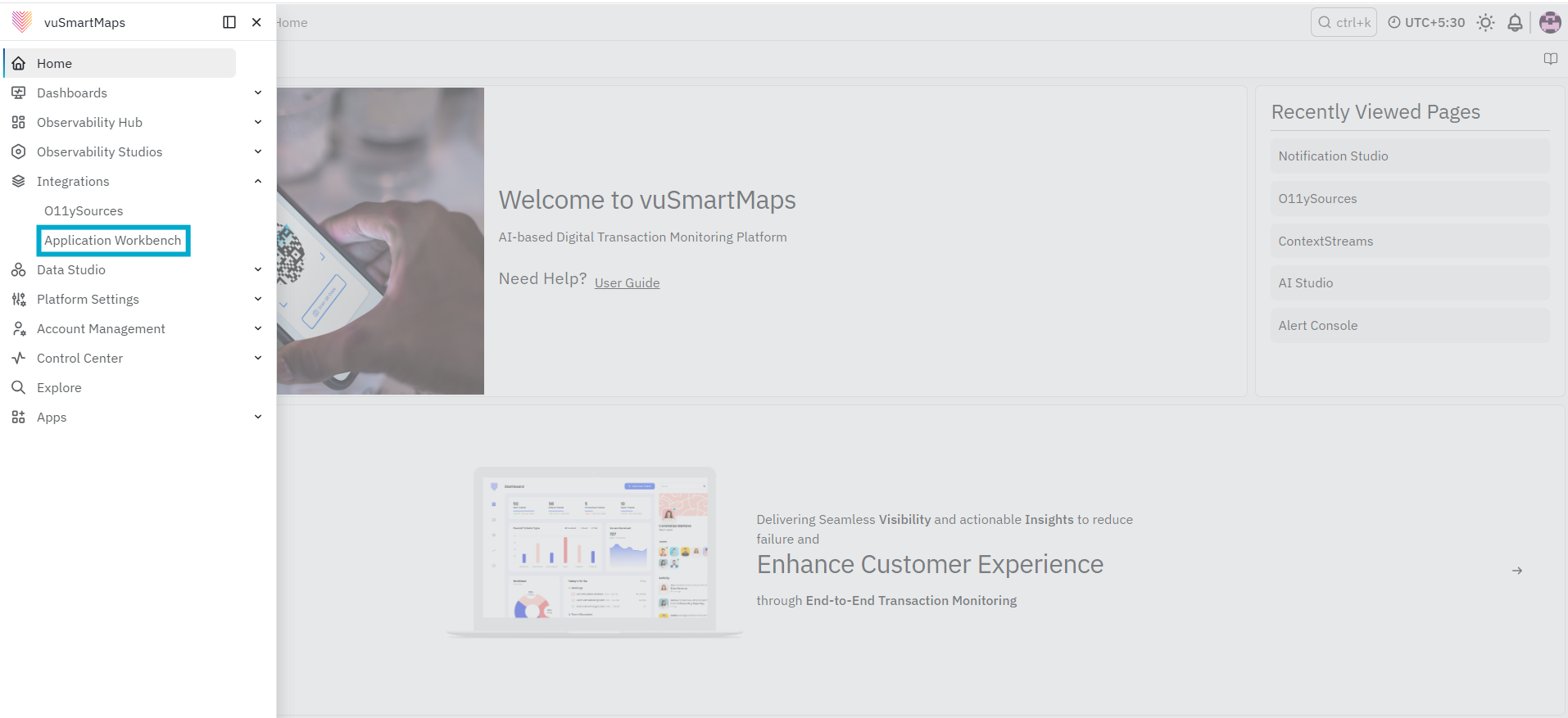Advance the banner carousel with arrow
Image resolution: width=1568 pixels, height=718 pixels.
coord(1517,571)
